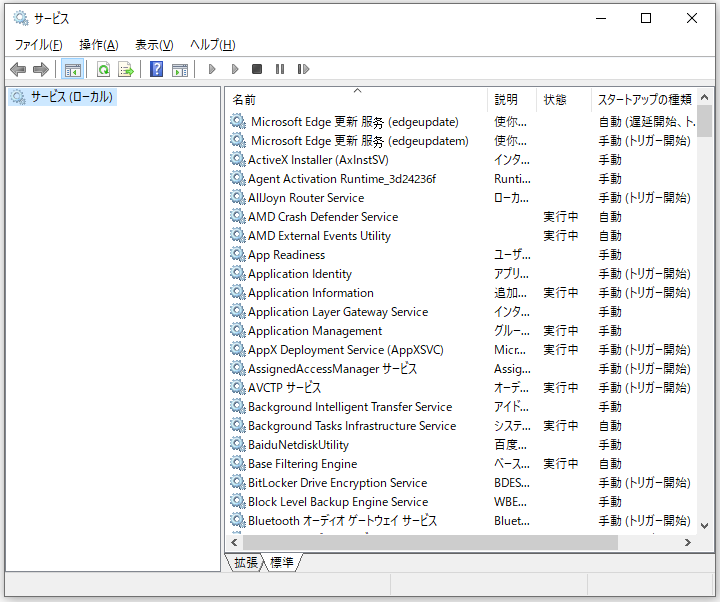
Task: Click the Stop service icon
Action: (x=257, y=69)
